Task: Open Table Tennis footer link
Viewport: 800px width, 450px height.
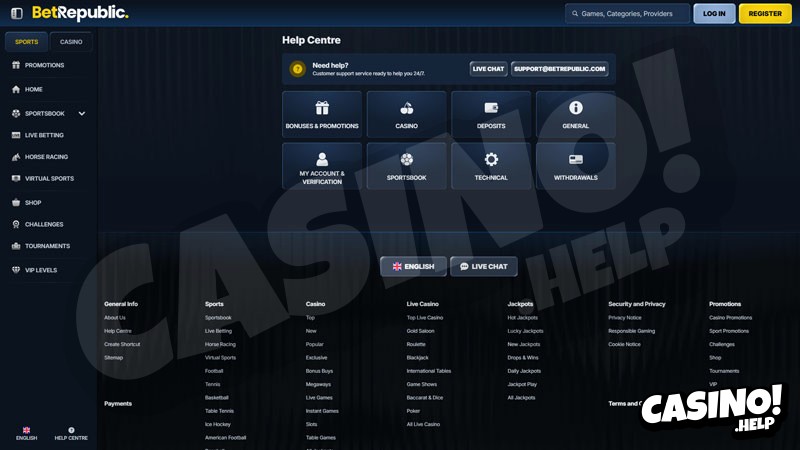Action: [x=219, y=411]
